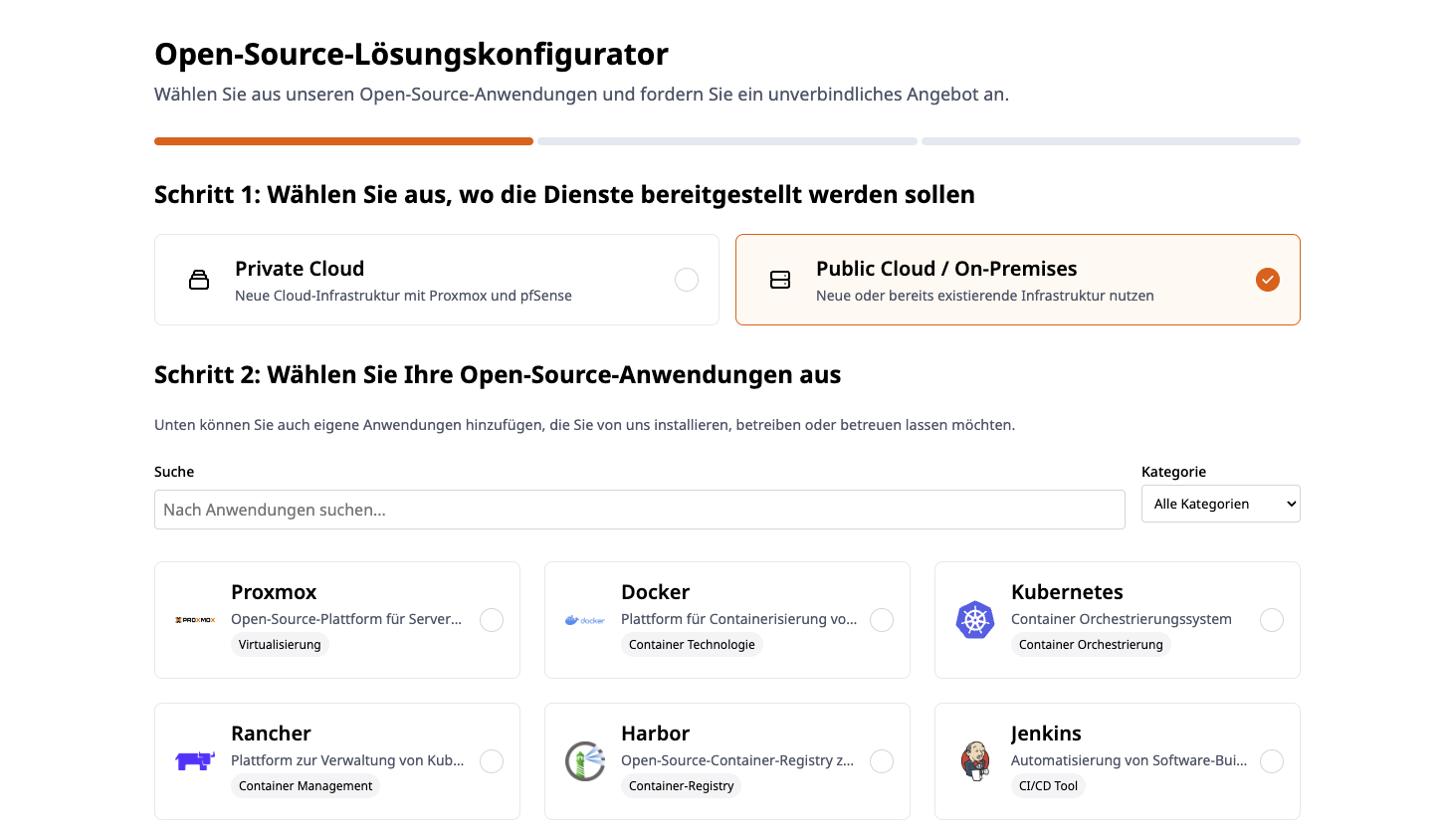Click the Nach Anwendungen suchen search field

coord(640,510)
